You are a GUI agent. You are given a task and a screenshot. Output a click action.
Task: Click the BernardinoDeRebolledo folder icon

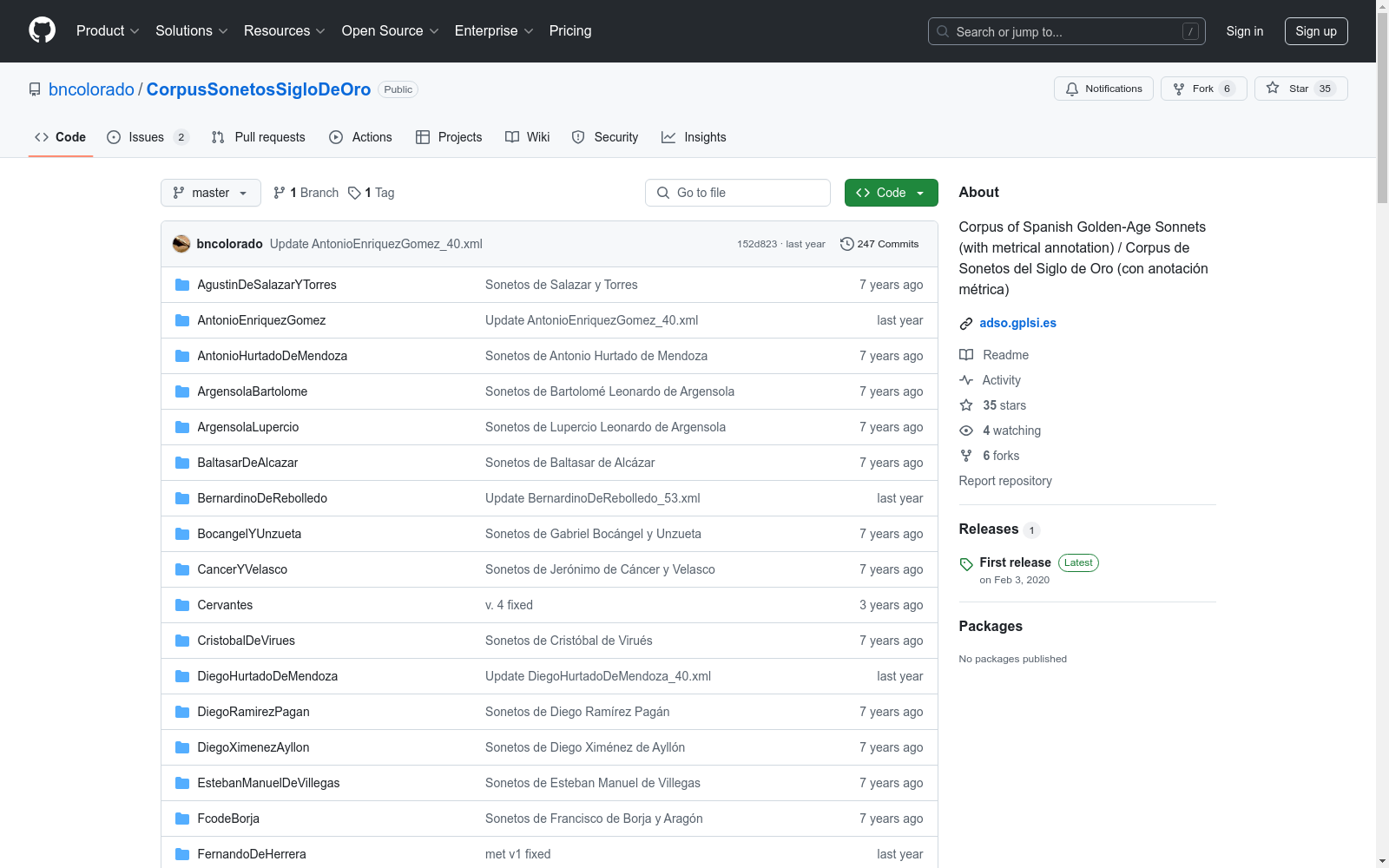tap(182, 498)
